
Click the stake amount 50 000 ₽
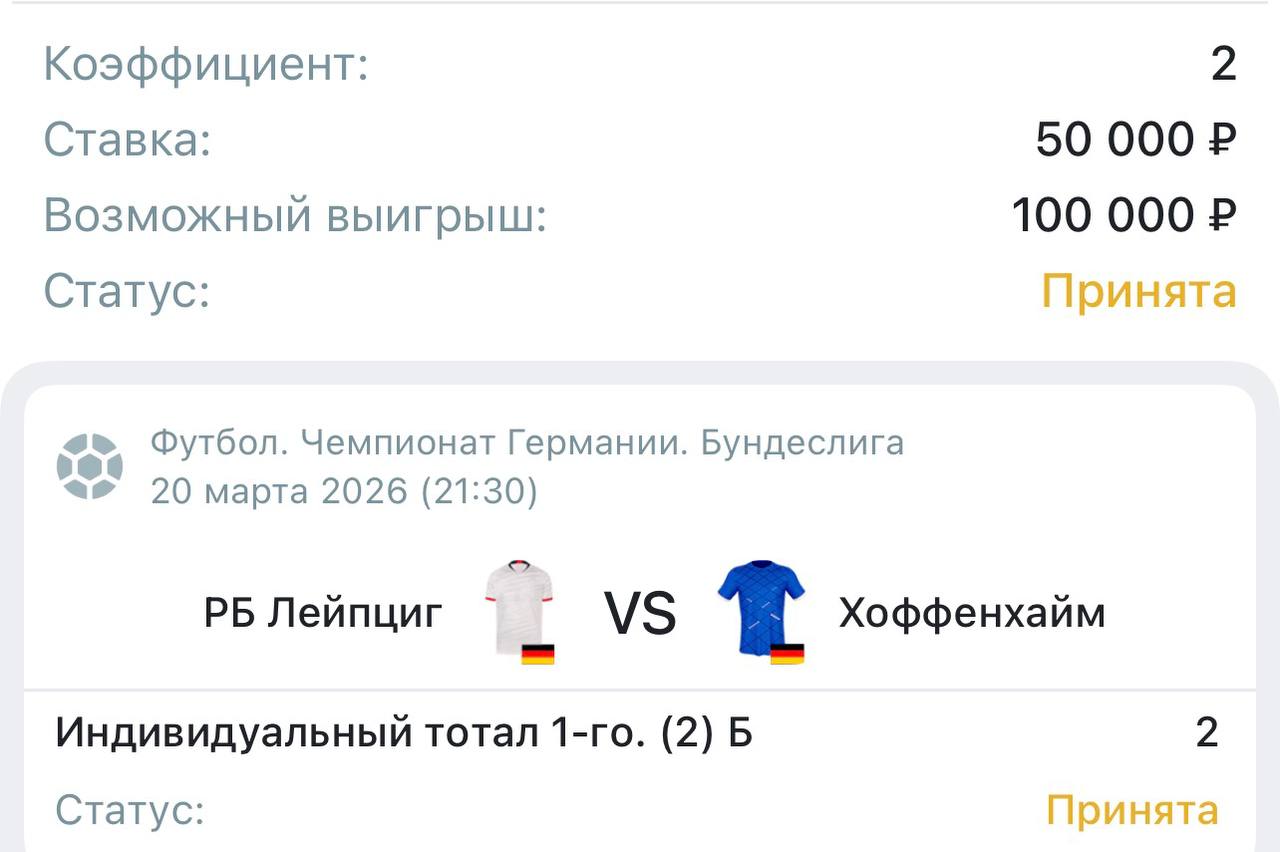tap(1136, 140)
